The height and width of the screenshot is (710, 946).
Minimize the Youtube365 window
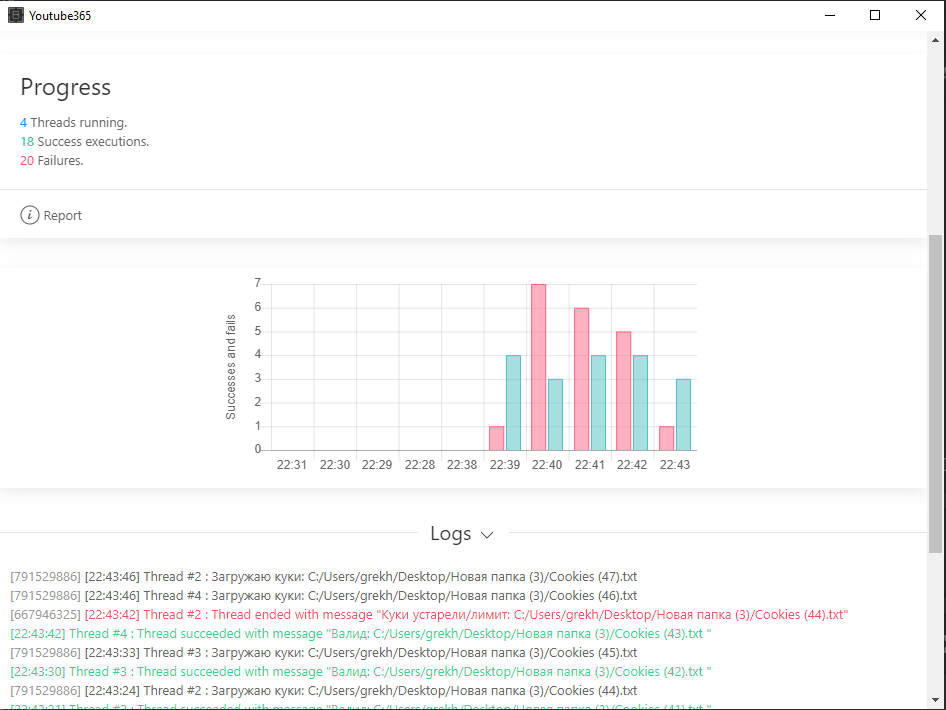coord(829,15)
